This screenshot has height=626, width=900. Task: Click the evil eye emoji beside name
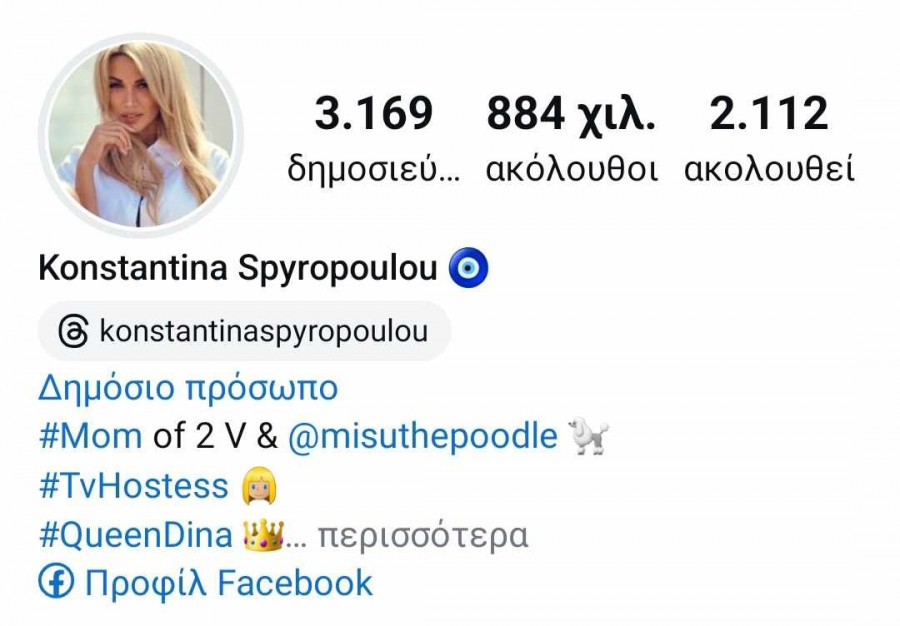pos(468,267)
